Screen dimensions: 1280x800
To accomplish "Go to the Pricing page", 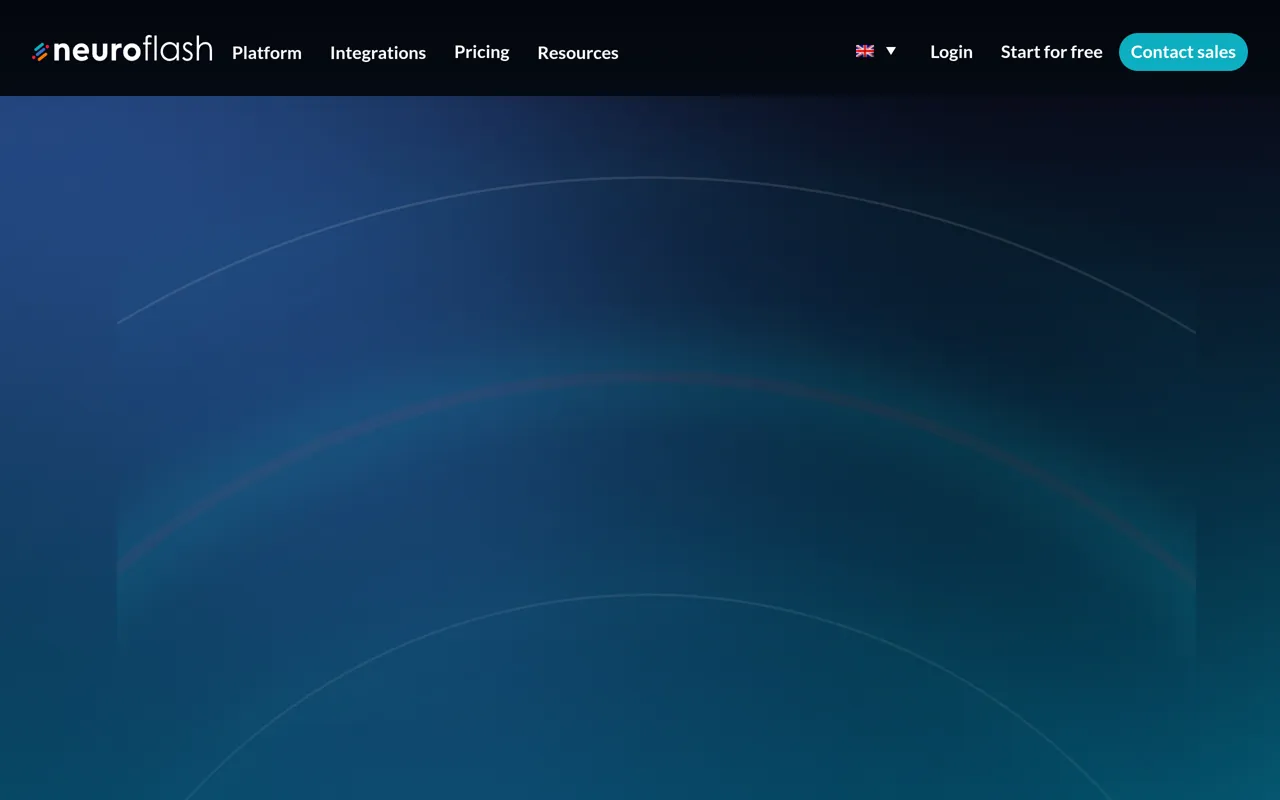I will [x=482, y=52].
